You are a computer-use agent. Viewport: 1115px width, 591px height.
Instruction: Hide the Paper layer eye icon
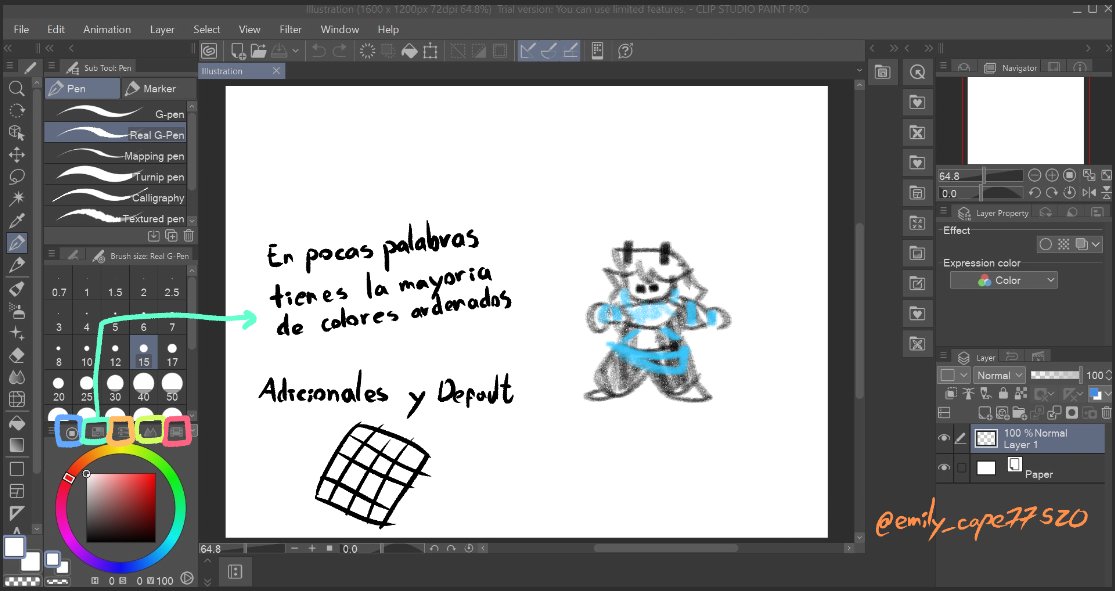pos(944,468)
